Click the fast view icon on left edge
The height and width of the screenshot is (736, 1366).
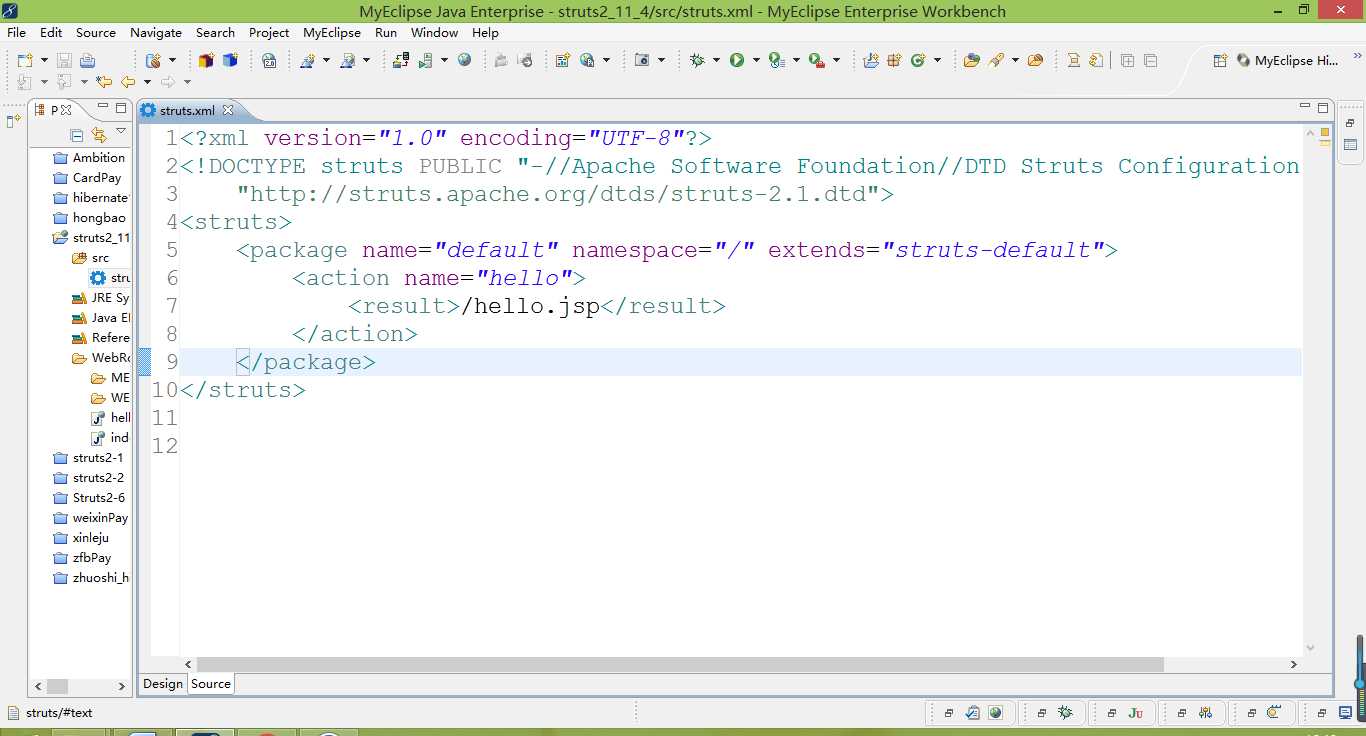point(13,121)
